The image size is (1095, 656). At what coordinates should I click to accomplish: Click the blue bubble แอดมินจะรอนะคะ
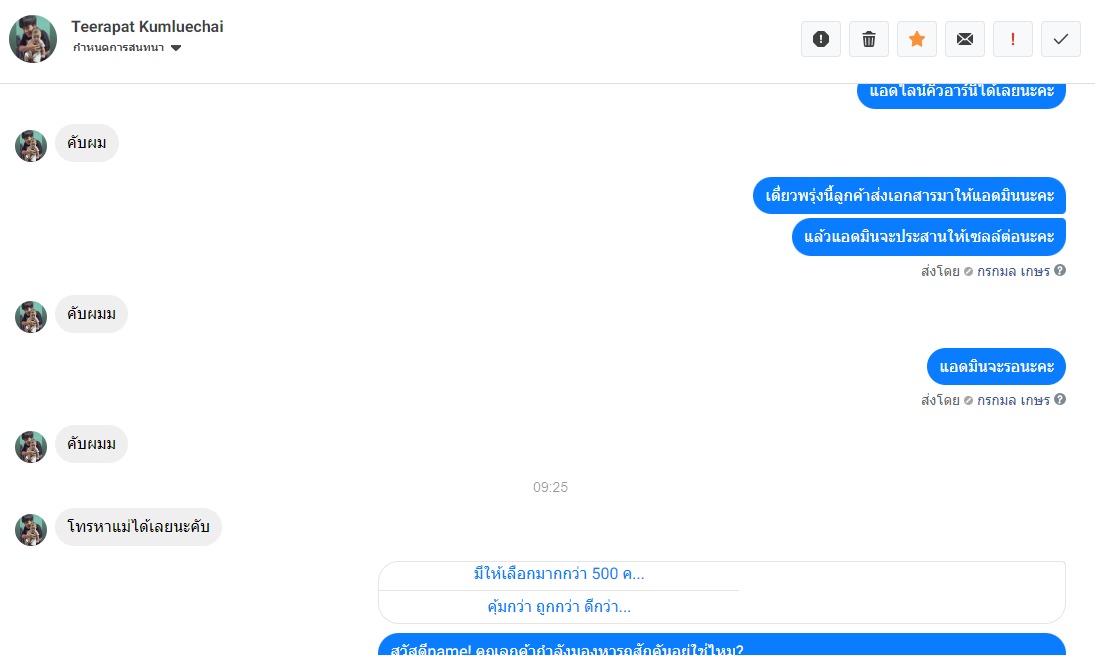pos(997,367)
